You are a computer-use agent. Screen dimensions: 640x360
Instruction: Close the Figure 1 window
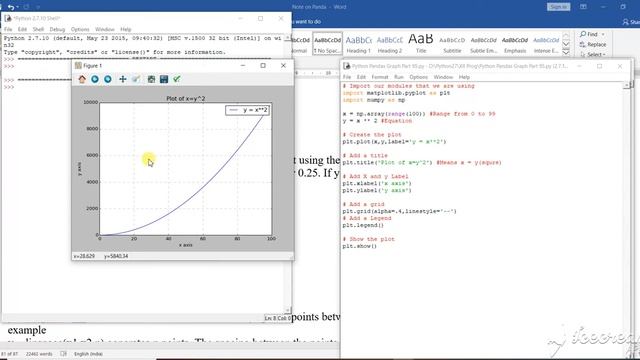tap(283, 65)
